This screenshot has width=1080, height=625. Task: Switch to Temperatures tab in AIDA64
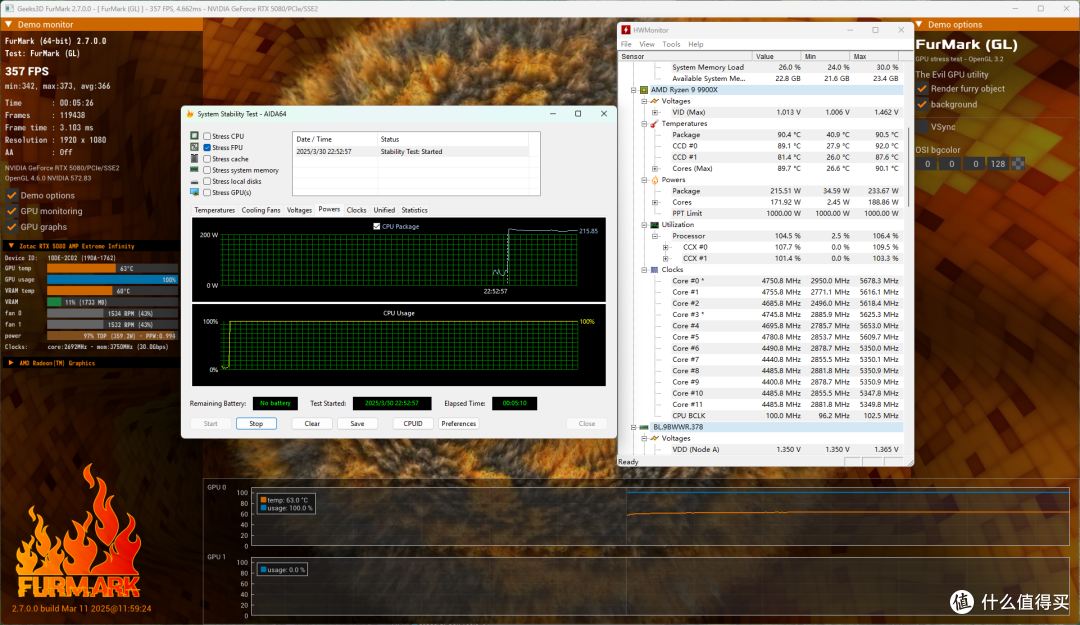coord(214,210)
